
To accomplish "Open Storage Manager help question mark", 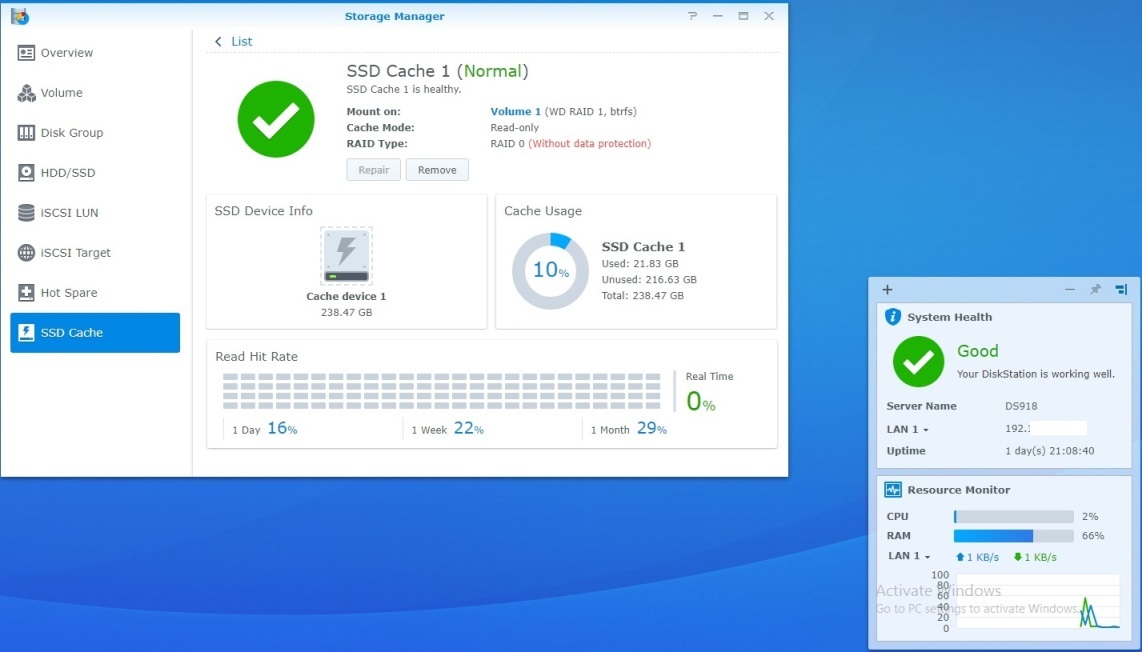I will (x=692, y=16).
